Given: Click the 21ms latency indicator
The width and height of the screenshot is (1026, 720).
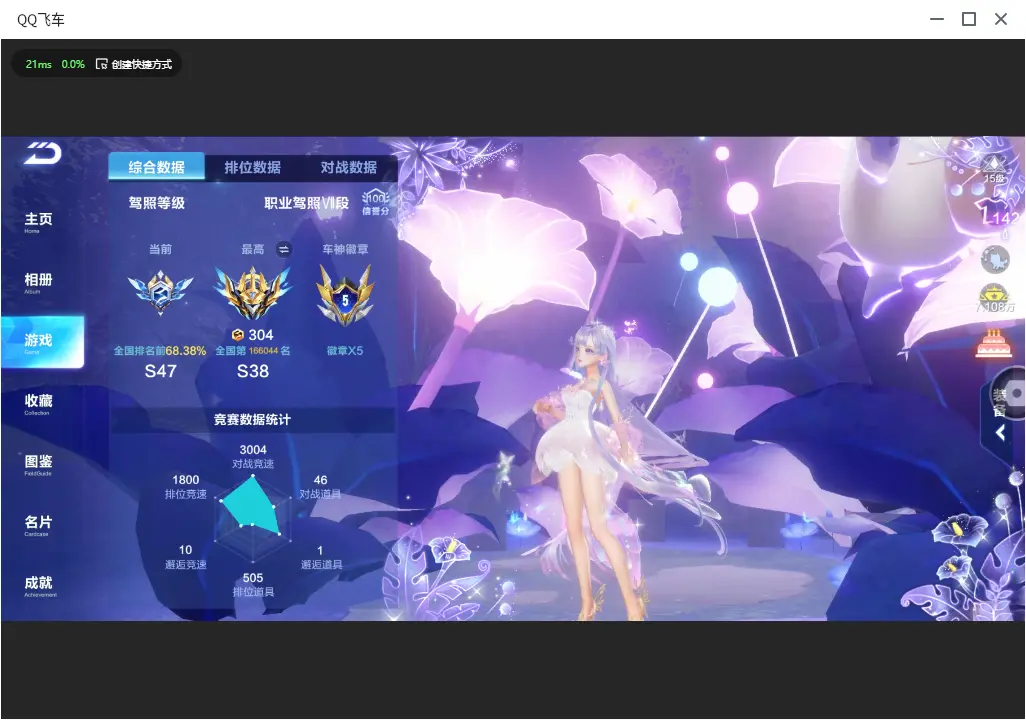Looking at the screenshot, I should click(x=39, y=64).
